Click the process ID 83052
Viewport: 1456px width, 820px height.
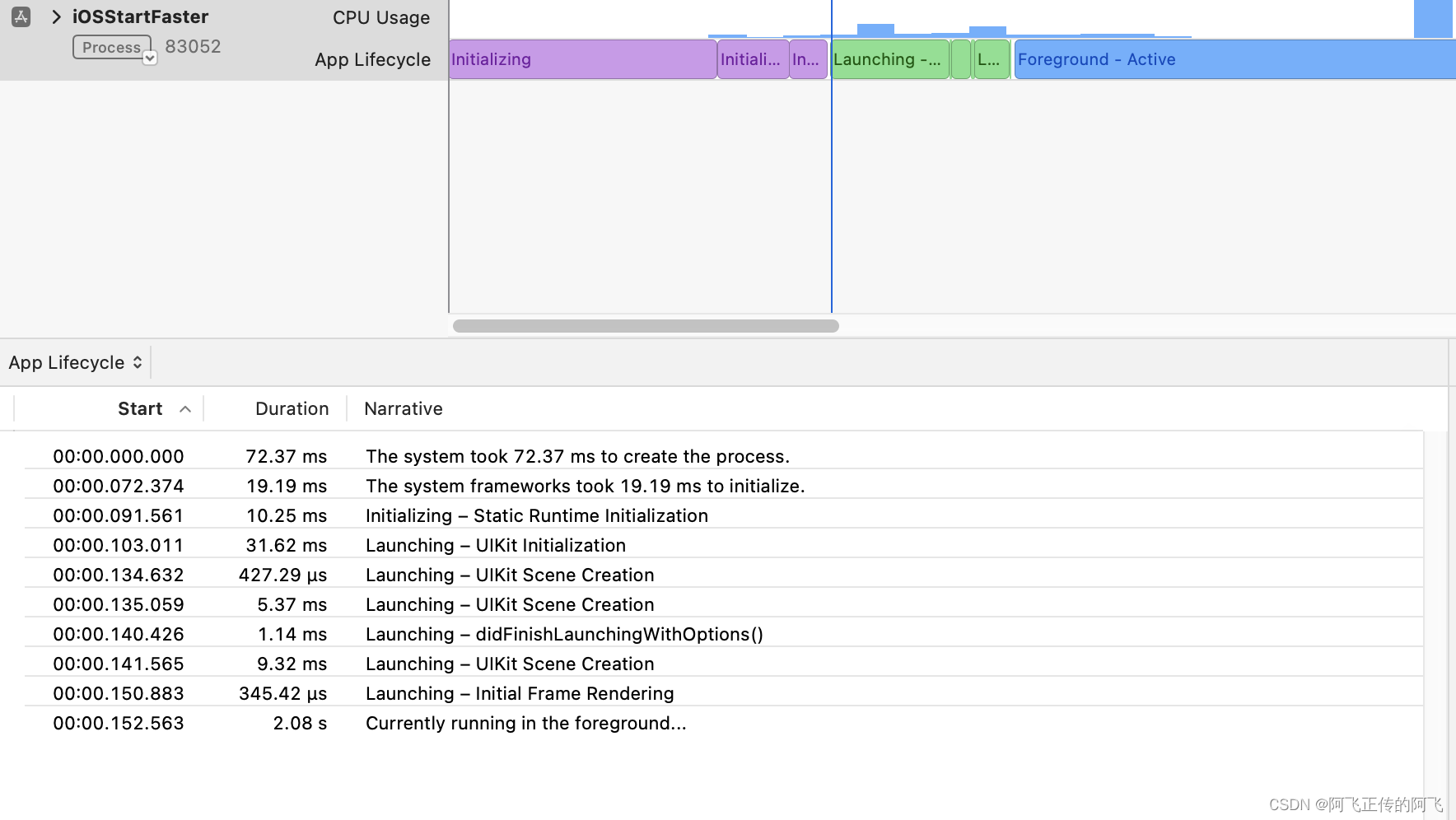point(193,46)
